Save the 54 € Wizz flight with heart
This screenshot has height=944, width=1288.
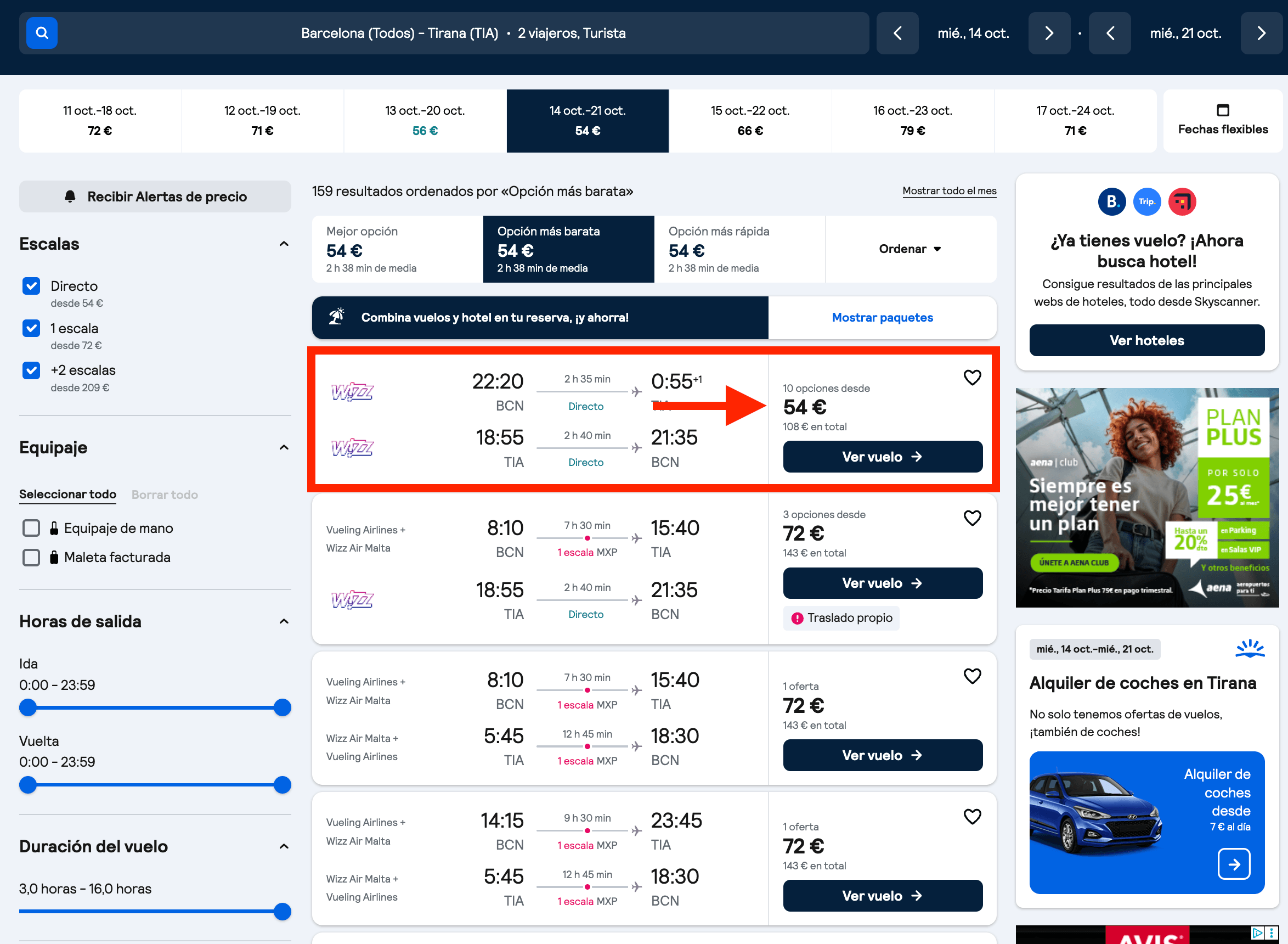pyautogui.click(x=972, y=378)
